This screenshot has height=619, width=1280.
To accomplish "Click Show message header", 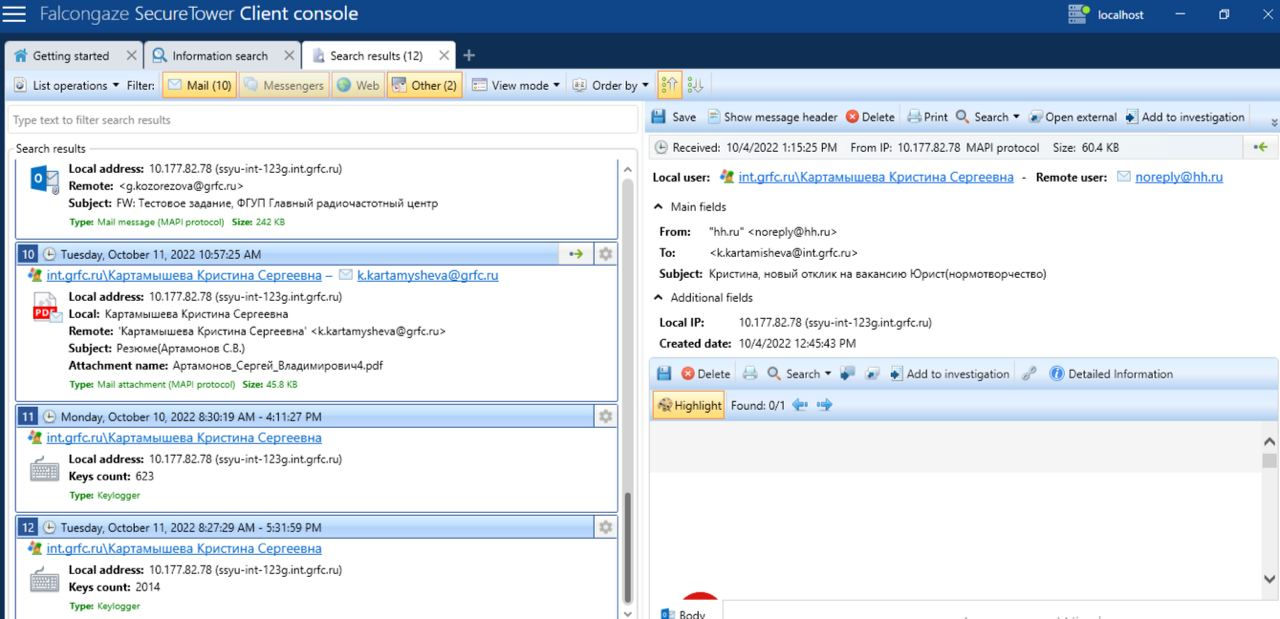I will [x=772, y=117].
